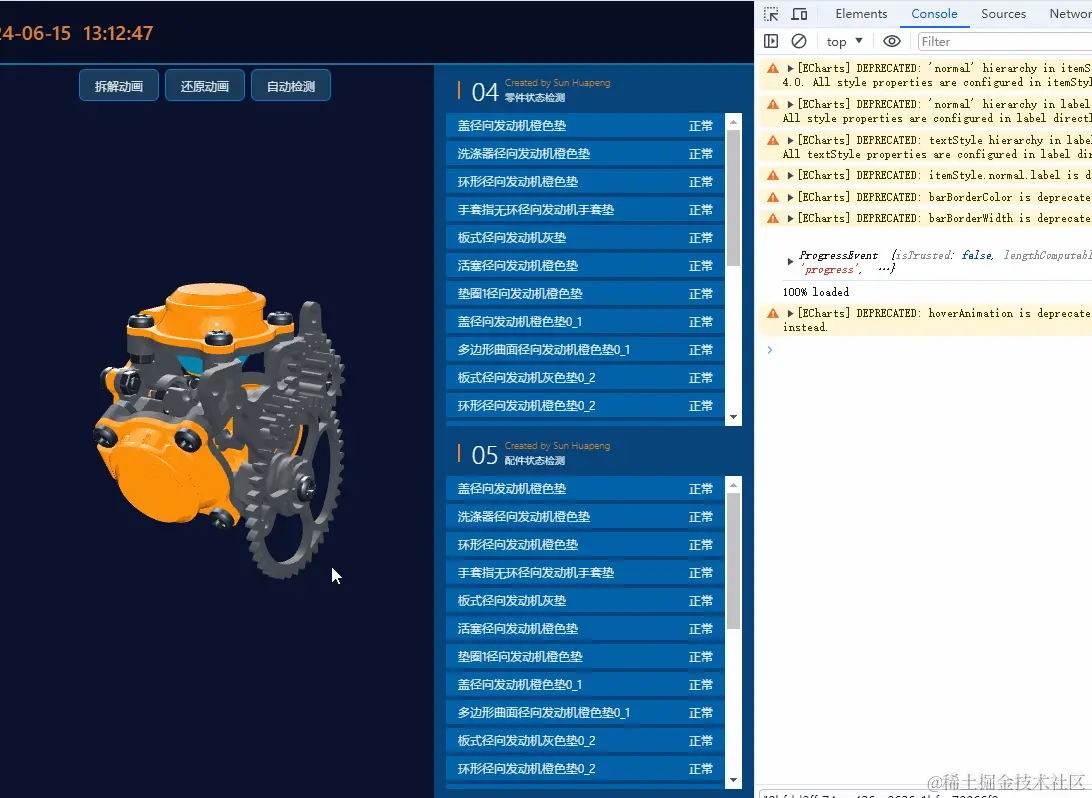Start 自动检测 with its button
1092x798 pixels.
[x=291, y=86]
